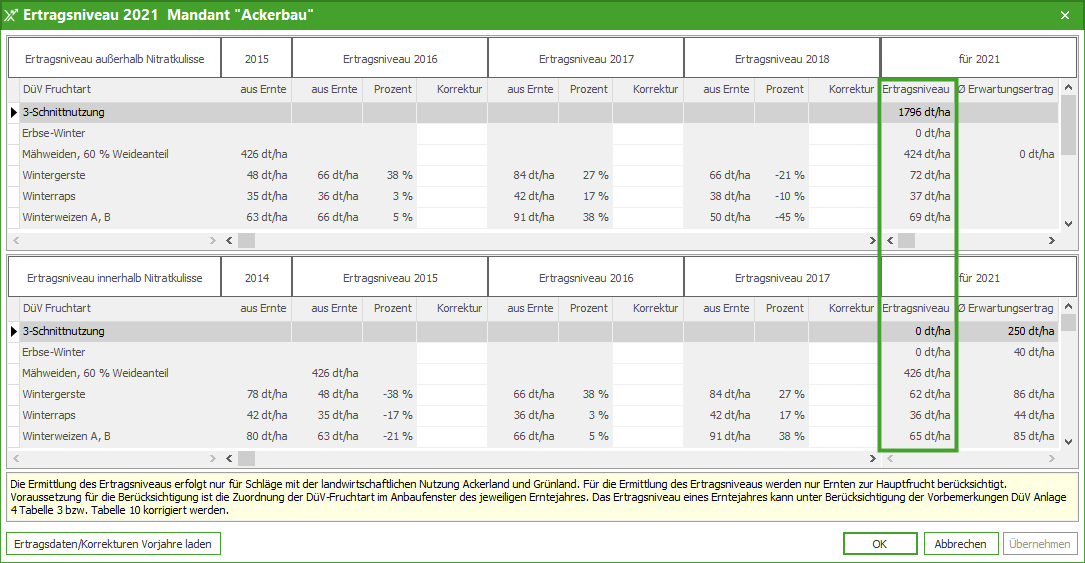Click row indicator arrow for lower 3-Schnittnutzung row
The image size is (1085, 563).
click(14, 331)
